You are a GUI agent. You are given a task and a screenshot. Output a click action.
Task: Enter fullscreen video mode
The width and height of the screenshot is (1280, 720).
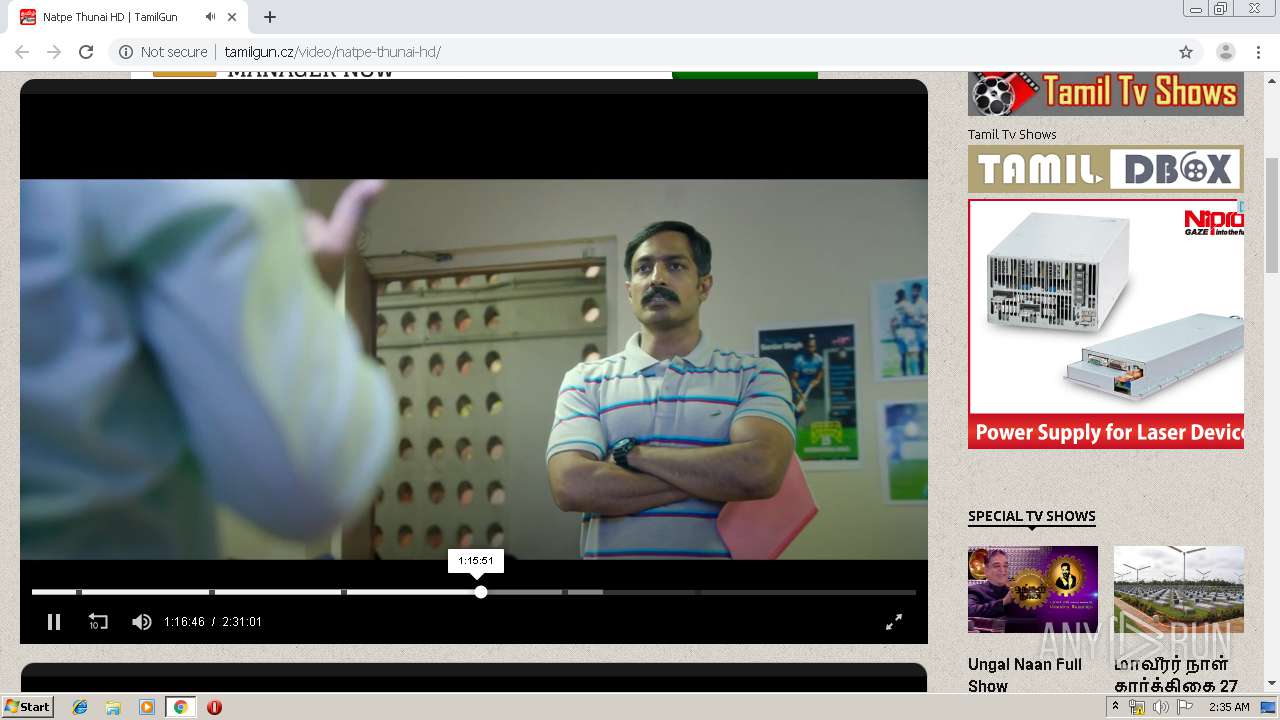[894, 622]
